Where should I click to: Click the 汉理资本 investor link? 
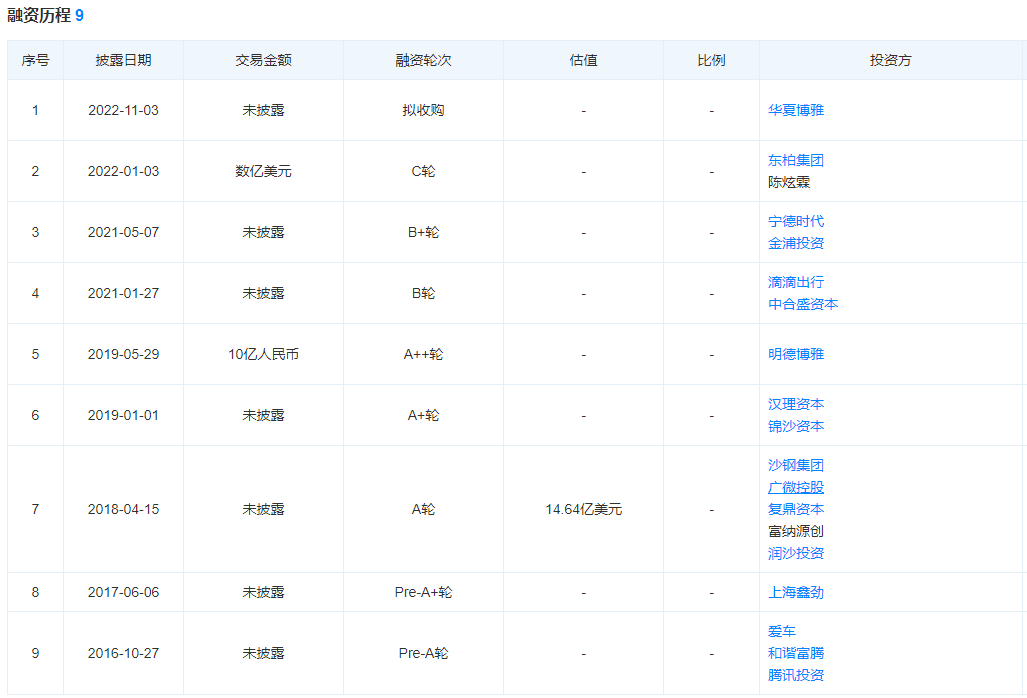click(x=796, y=404)
